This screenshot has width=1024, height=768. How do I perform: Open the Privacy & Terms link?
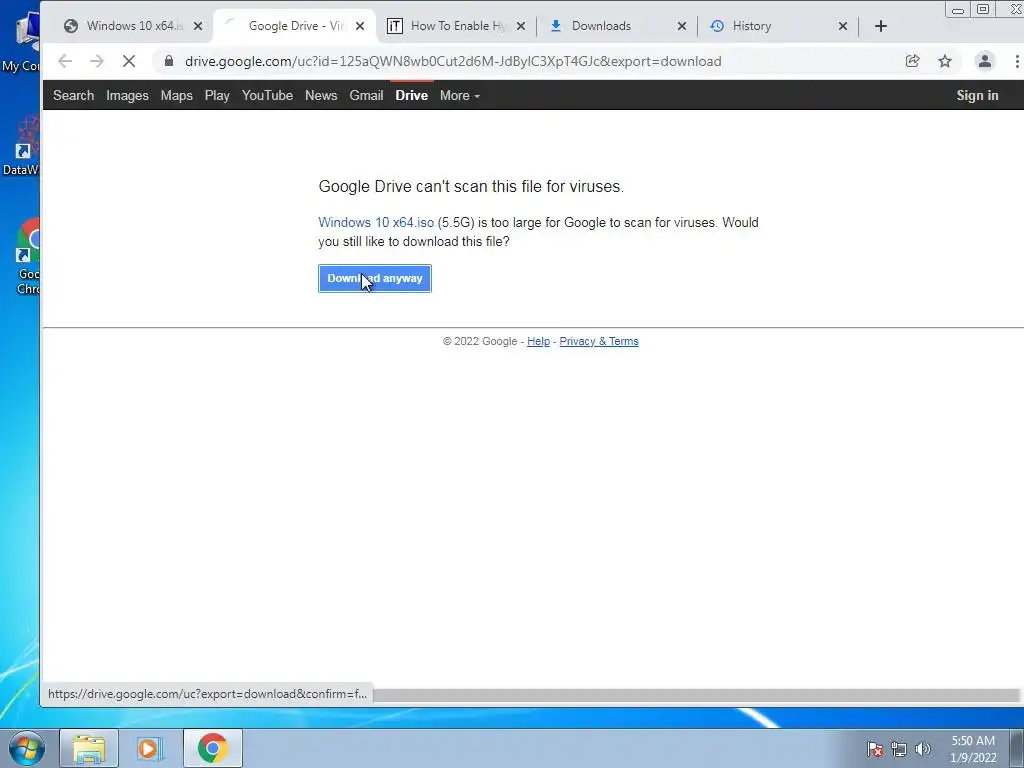coord(599,341)
